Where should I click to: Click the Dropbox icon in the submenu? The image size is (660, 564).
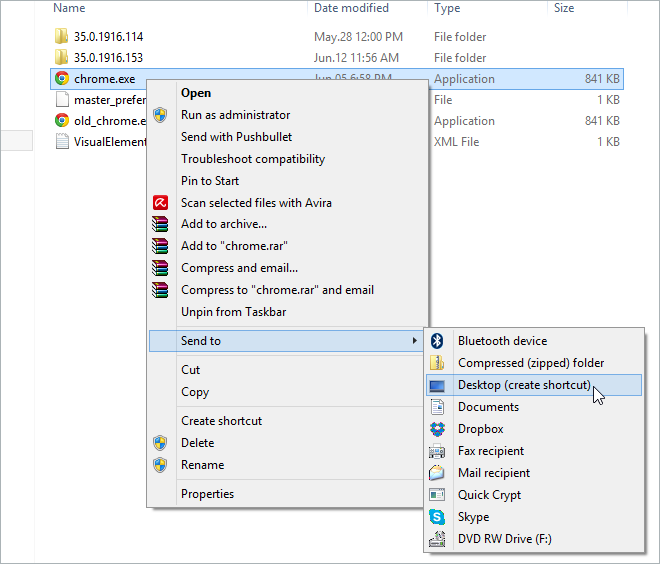[437, 429]
